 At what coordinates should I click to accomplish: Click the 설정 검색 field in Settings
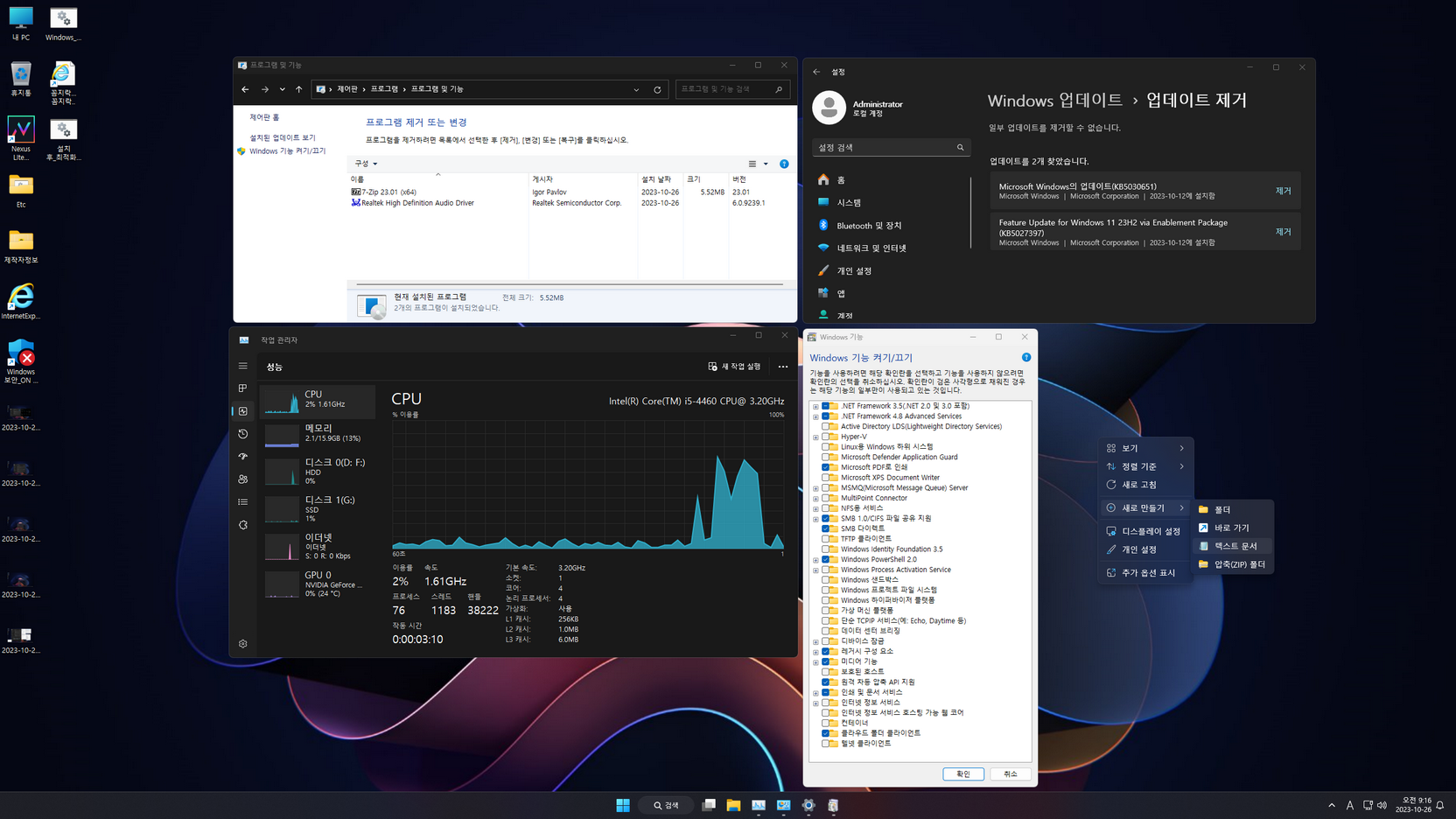(891, 148)
